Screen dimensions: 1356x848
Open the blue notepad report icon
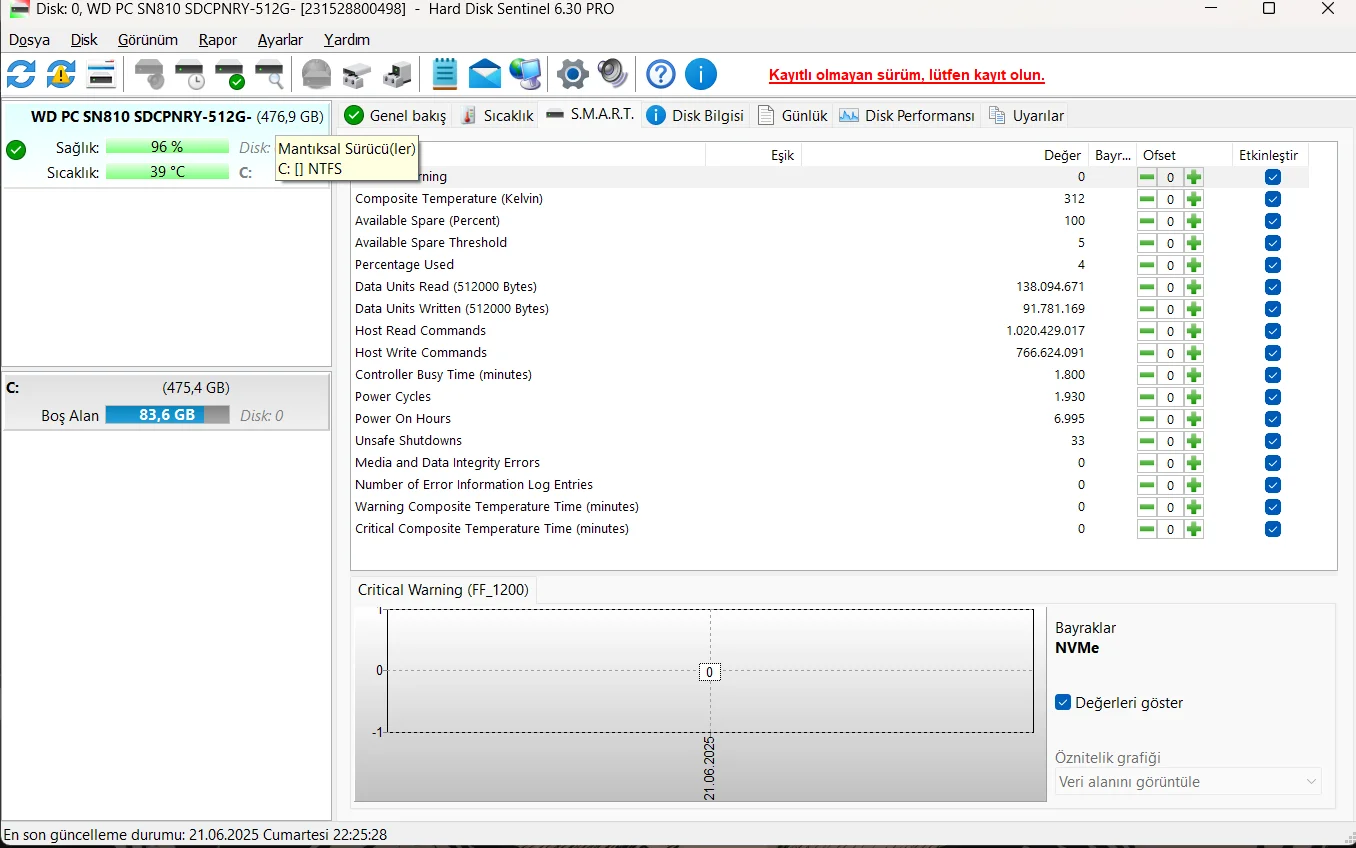[x=445, y=74]
